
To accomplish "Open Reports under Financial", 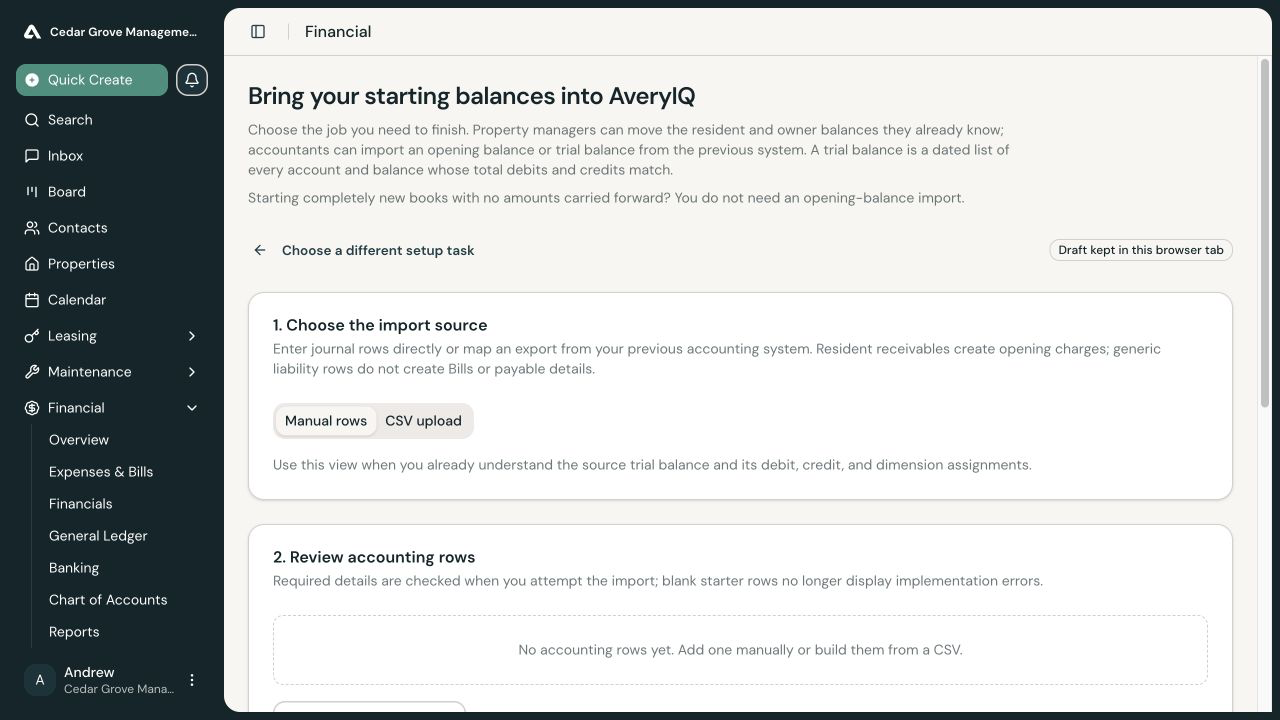I will [x=74, y=632].
